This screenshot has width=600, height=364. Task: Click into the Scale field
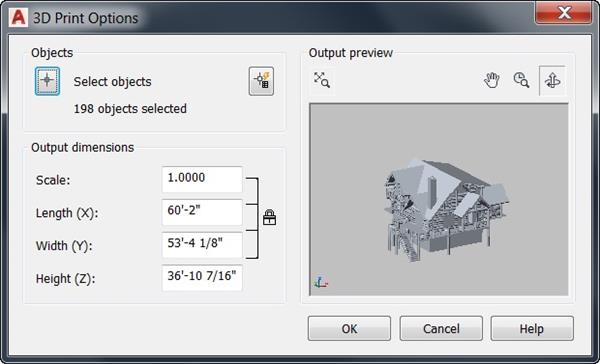tap(202, 180)
